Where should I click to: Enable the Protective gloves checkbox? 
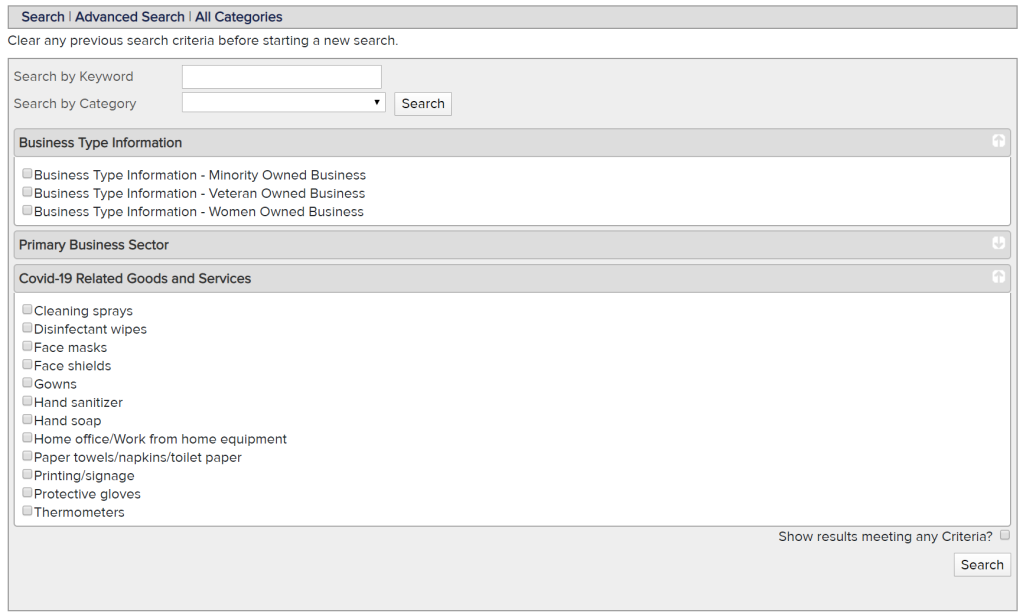click(x=27, y=492)
